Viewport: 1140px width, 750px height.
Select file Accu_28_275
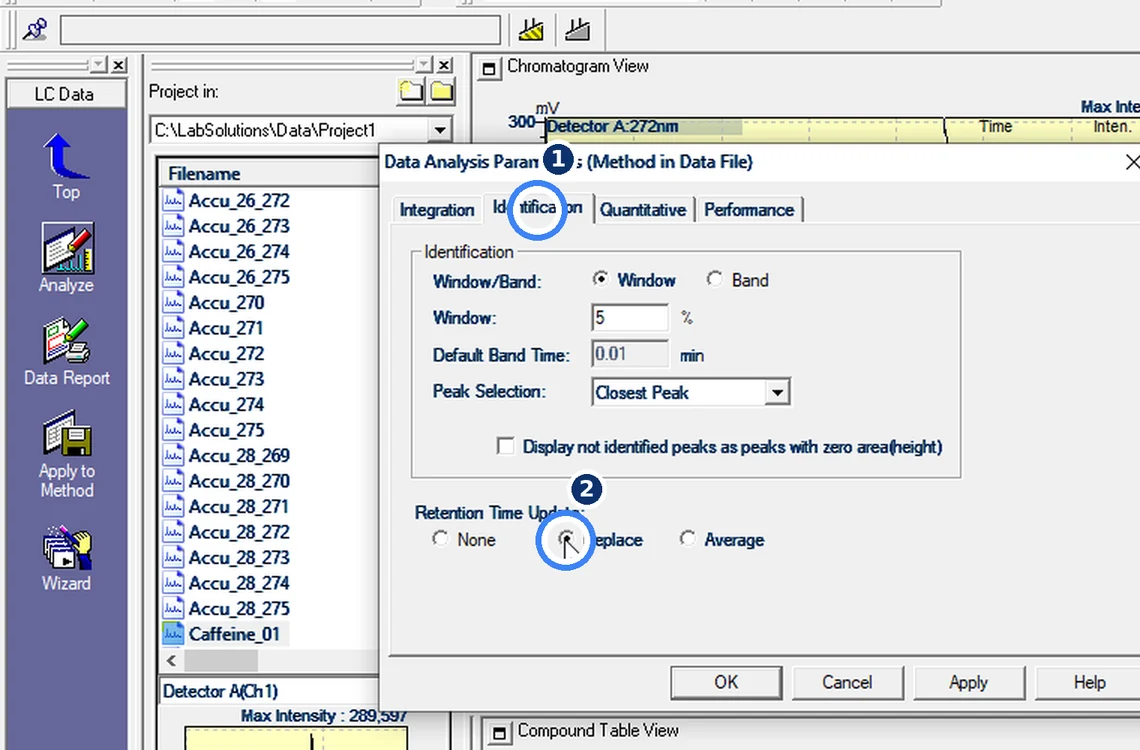(239, 608)
